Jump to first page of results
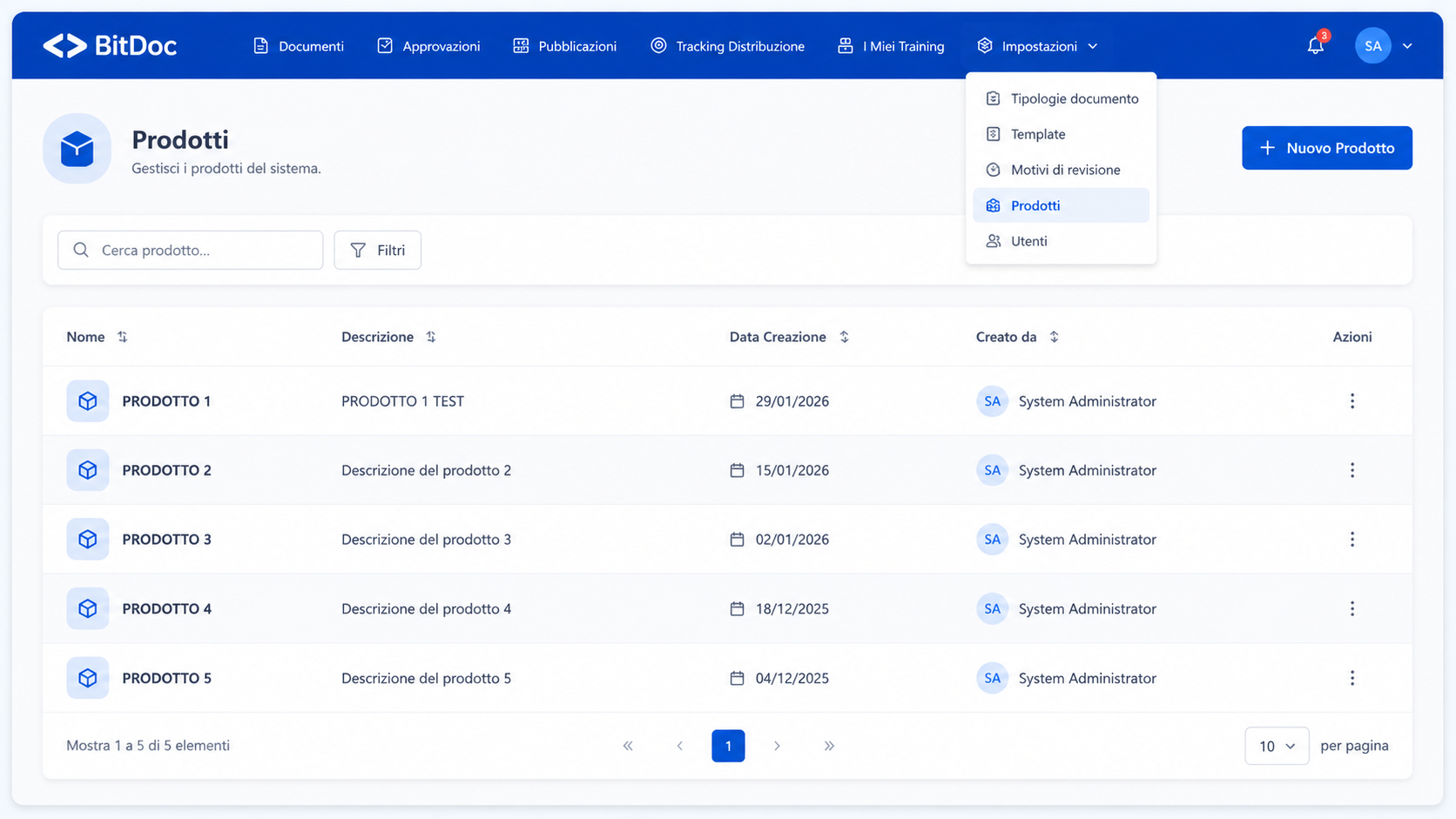Screen dimensions: 1456x819 pyautogui.click(x=628, y=746)
